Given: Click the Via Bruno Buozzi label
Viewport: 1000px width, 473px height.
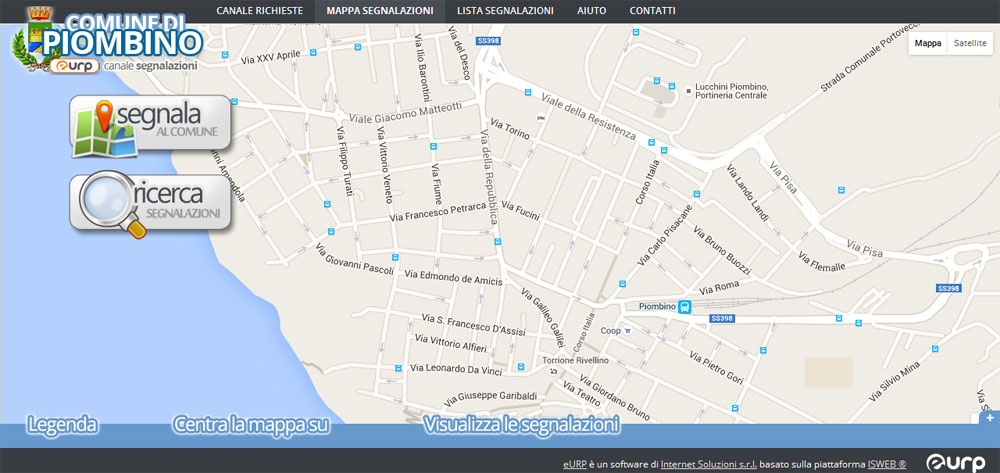Looking at the screenshot, I should [722, 250].
